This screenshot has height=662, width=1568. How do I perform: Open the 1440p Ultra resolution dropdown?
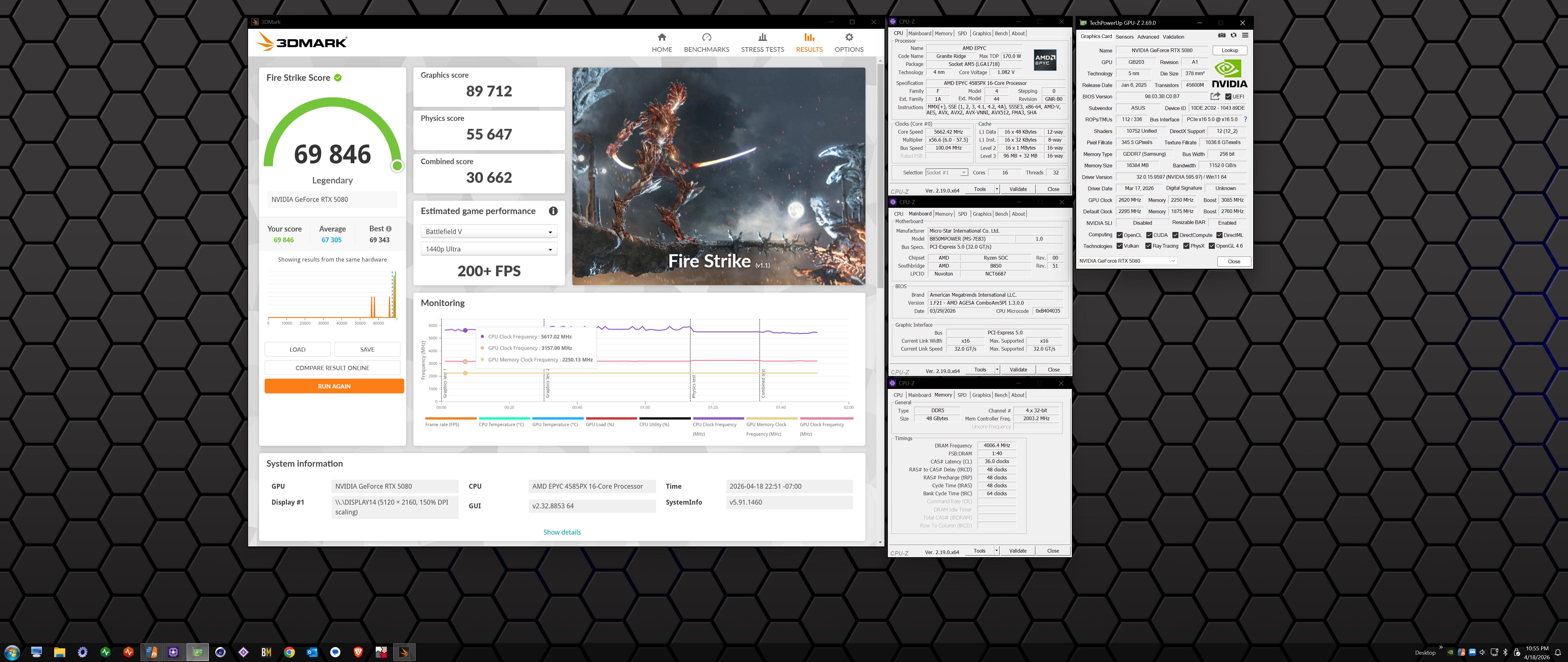[489, 249]
